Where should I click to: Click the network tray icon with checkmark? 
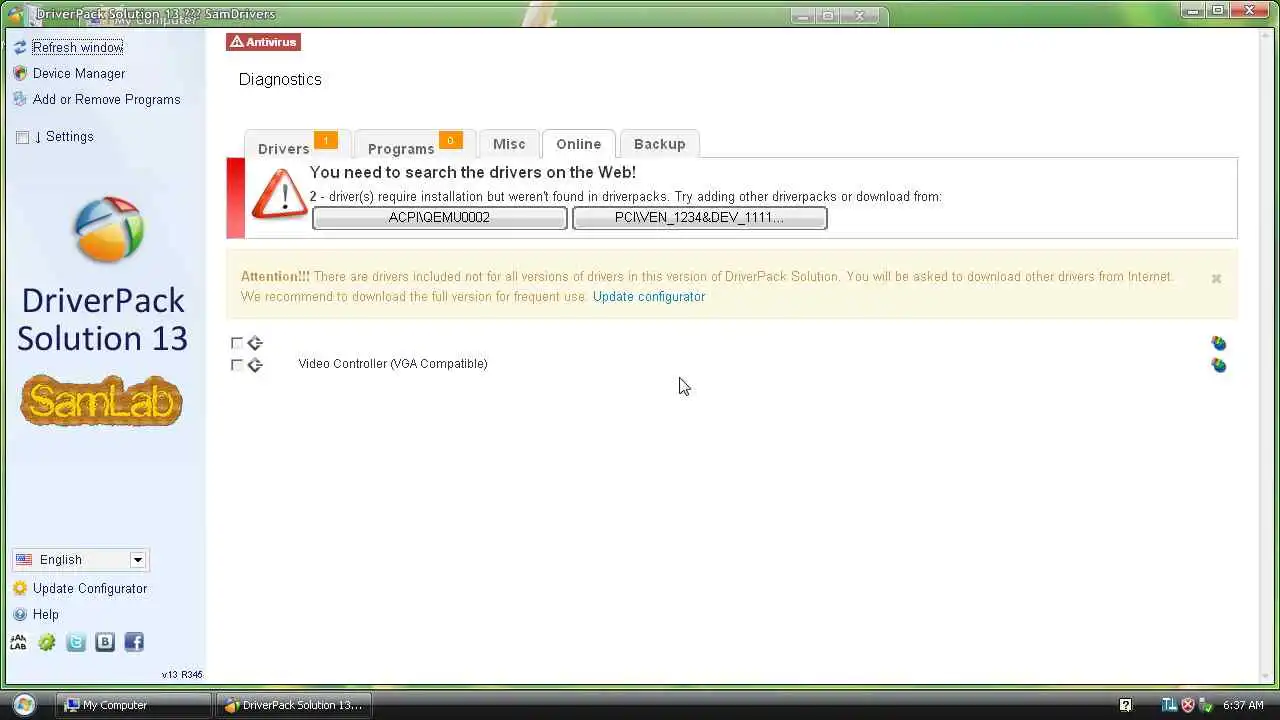pyautogui.click(x=1206, y=705)
